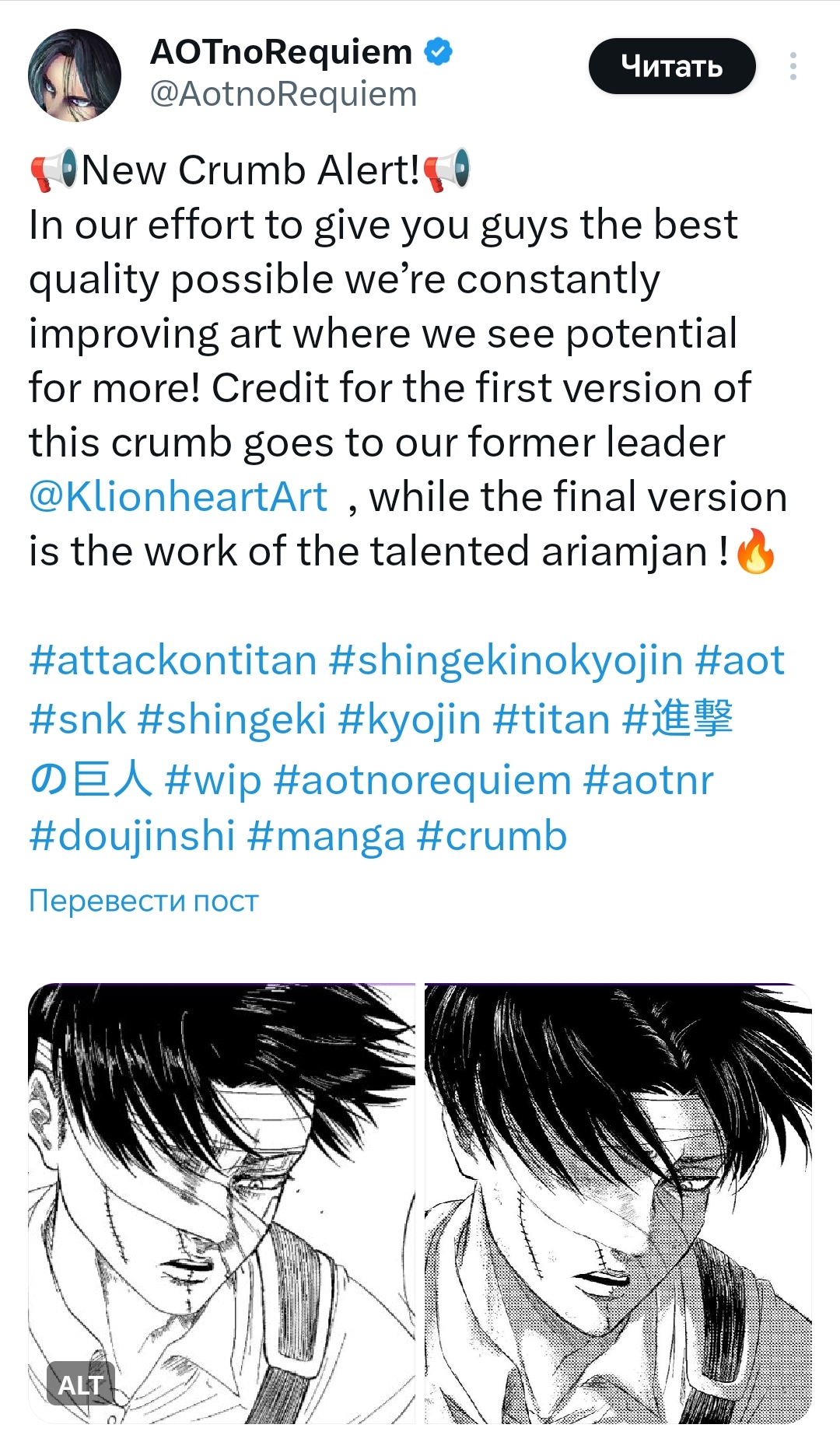Click the blue verified badge icon
This screenshot has width=840, height=1449.
pos(438,52)
